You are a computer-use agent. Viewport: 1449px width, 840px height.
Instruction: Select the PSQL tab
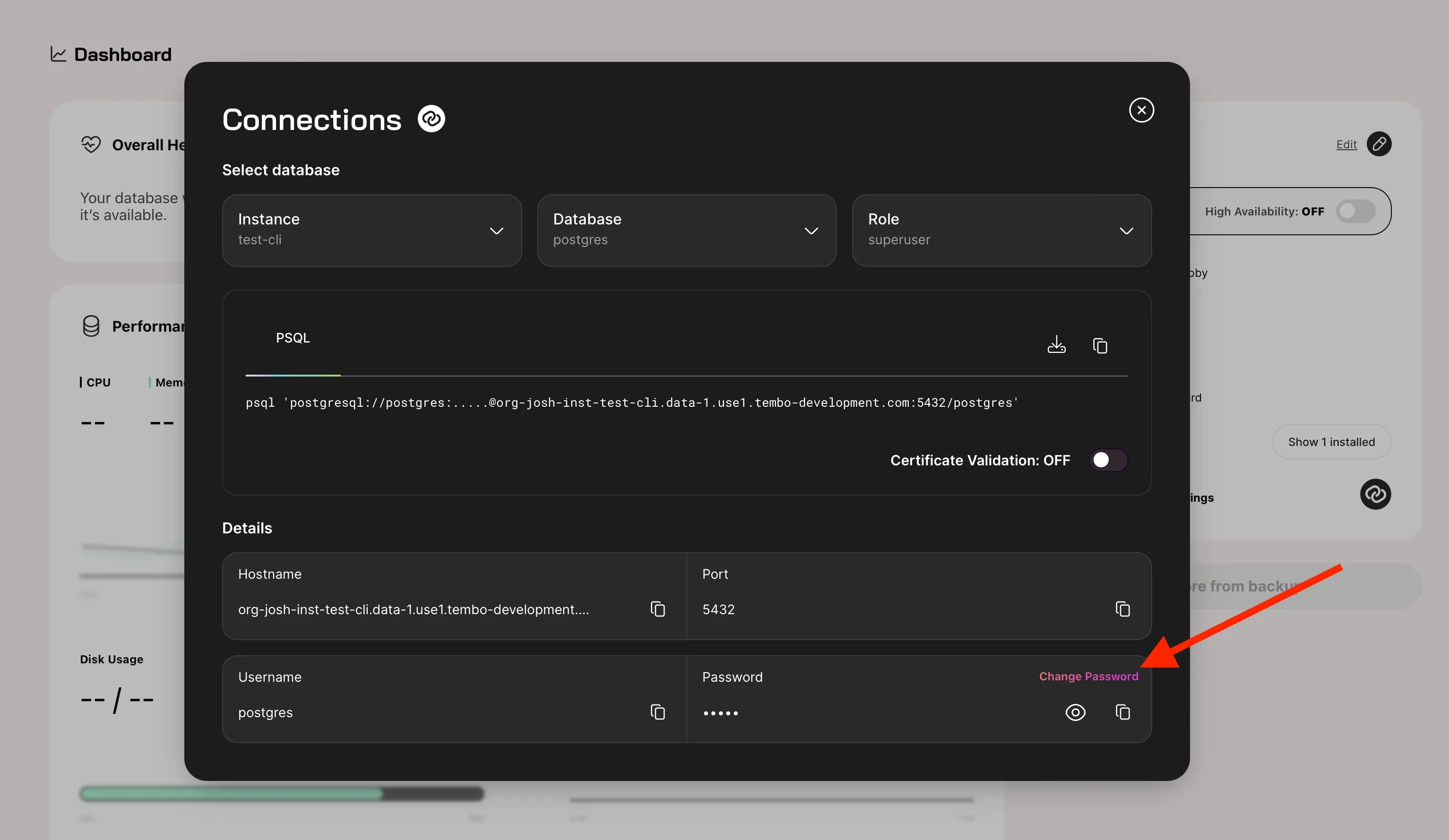click(x=293, y=337)
